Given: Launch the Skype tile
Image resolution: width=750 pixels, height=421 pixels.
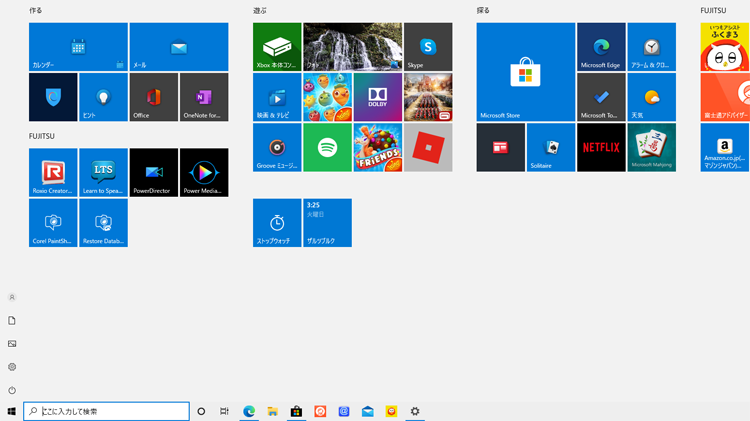Looking at the screenshot, I should tap(428, 47).
